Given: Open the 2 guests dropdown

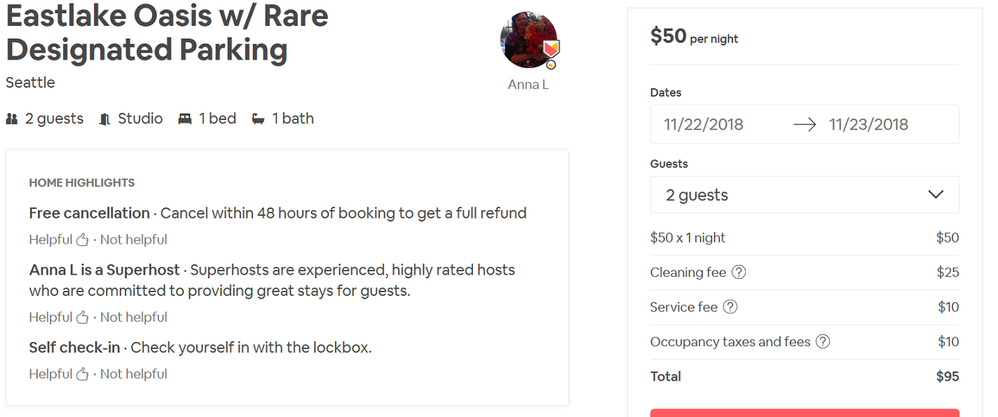Looking at the screenshot, I should point(804,195).
